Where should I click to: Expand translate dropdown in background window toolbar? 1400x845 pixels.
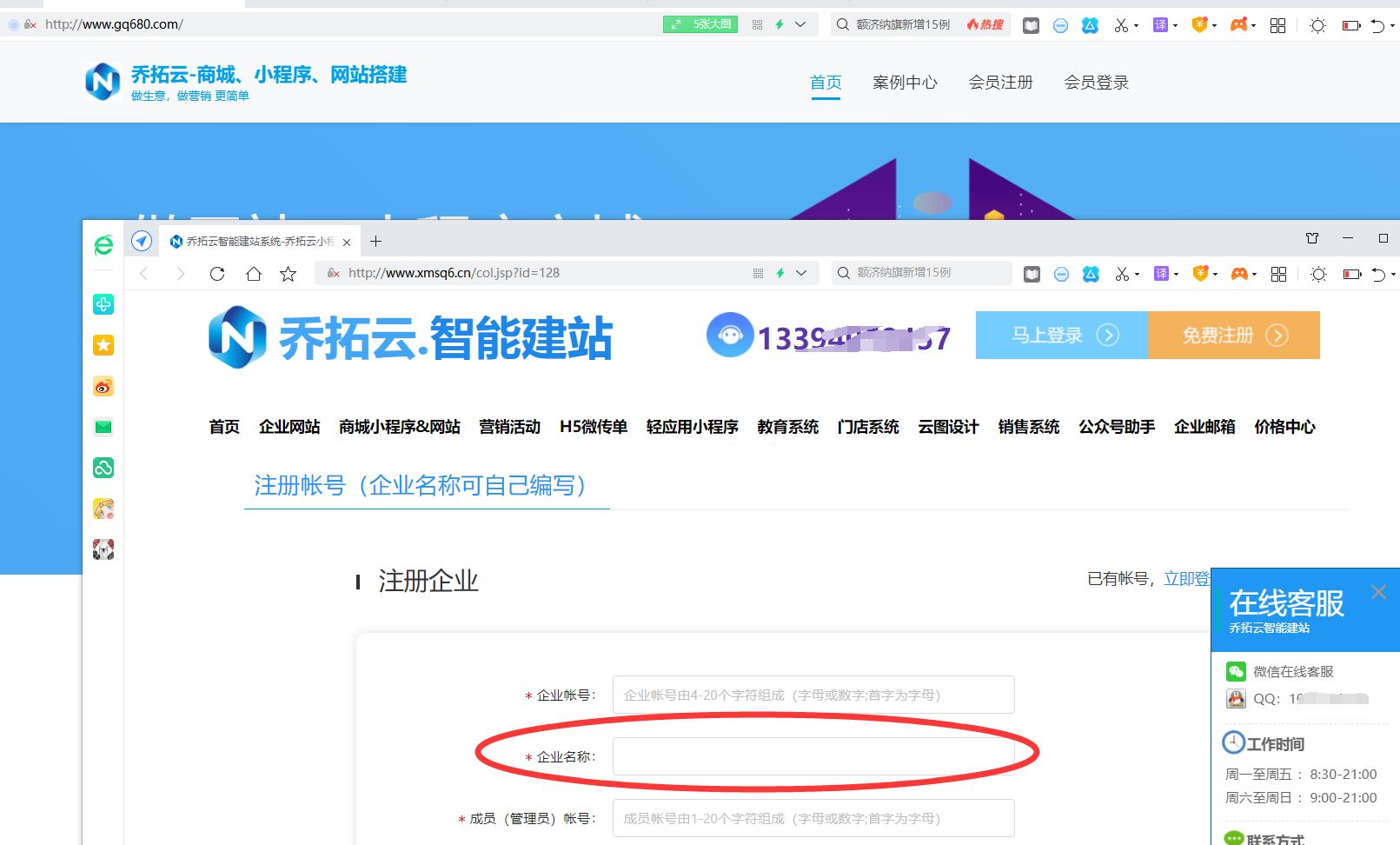pos(1175,26)
